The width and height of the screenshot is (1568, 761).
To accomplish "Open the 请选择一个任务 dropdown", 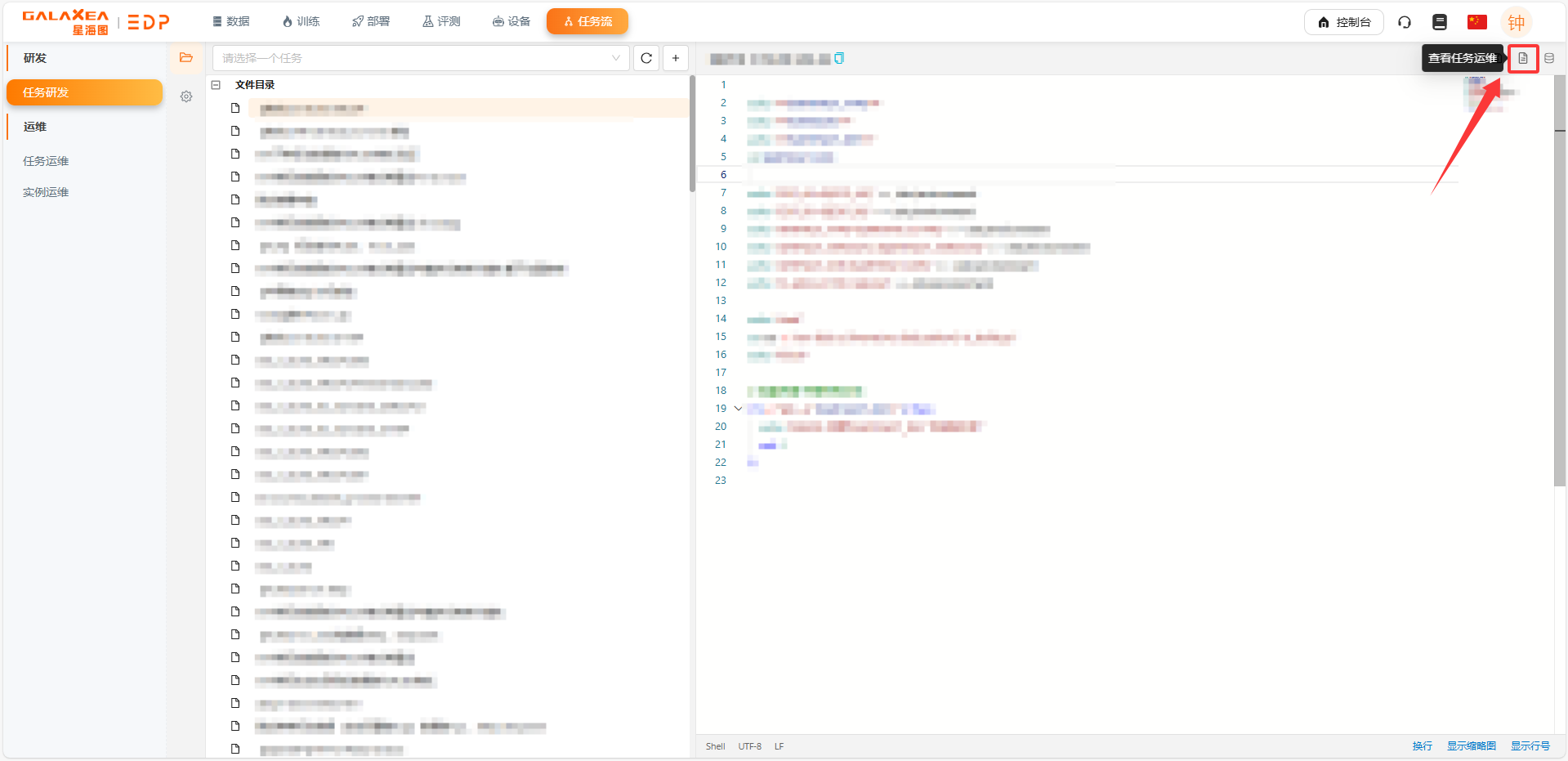I will point(421,58).
